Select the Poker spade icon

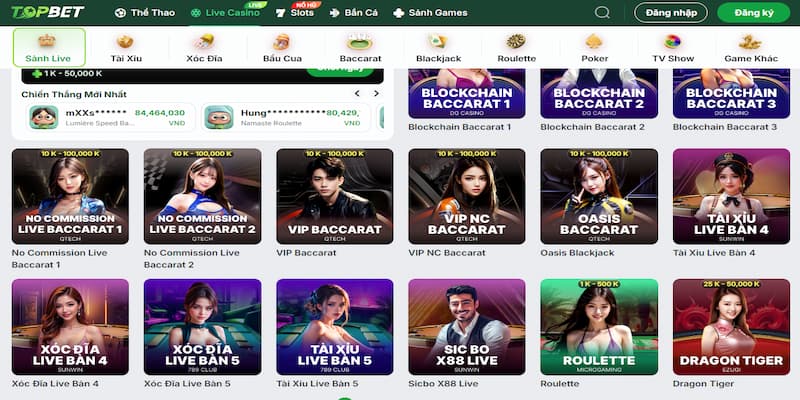[x=594, y=42]
